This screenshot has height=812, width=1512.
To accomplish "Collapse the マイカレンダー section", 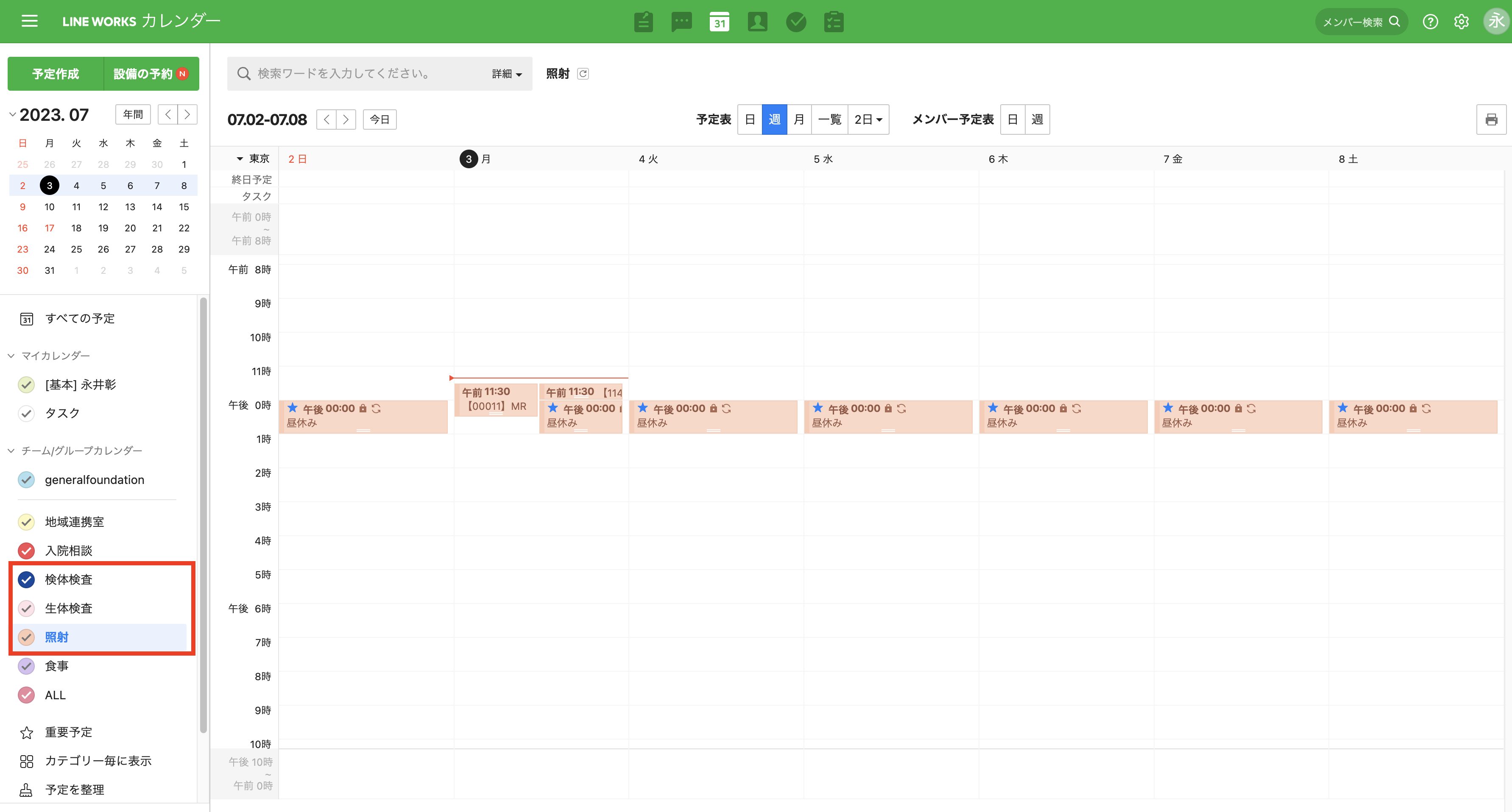I will (x=11, y=356).
